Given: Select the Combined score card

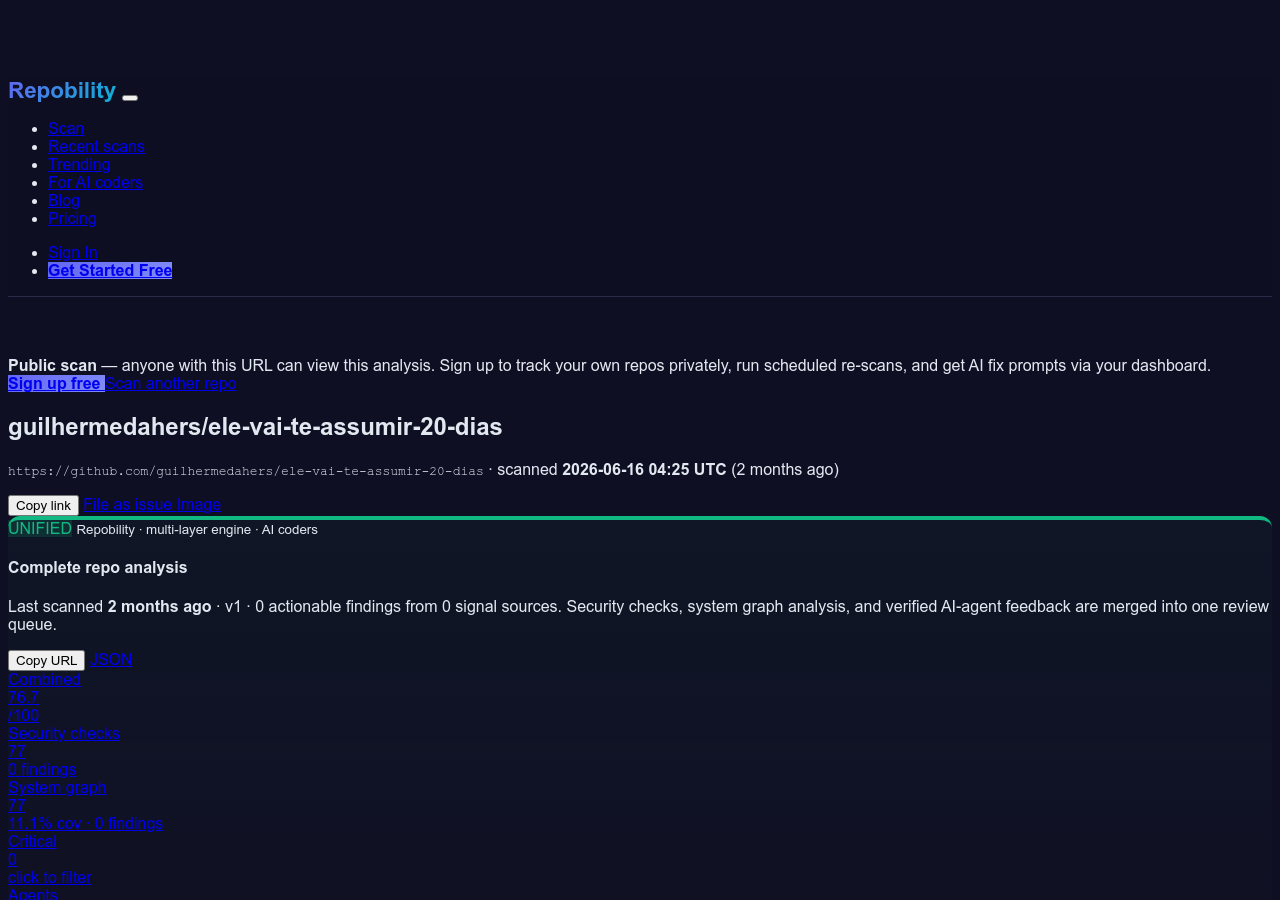Looking at the screenshot, I should point(44,697).
